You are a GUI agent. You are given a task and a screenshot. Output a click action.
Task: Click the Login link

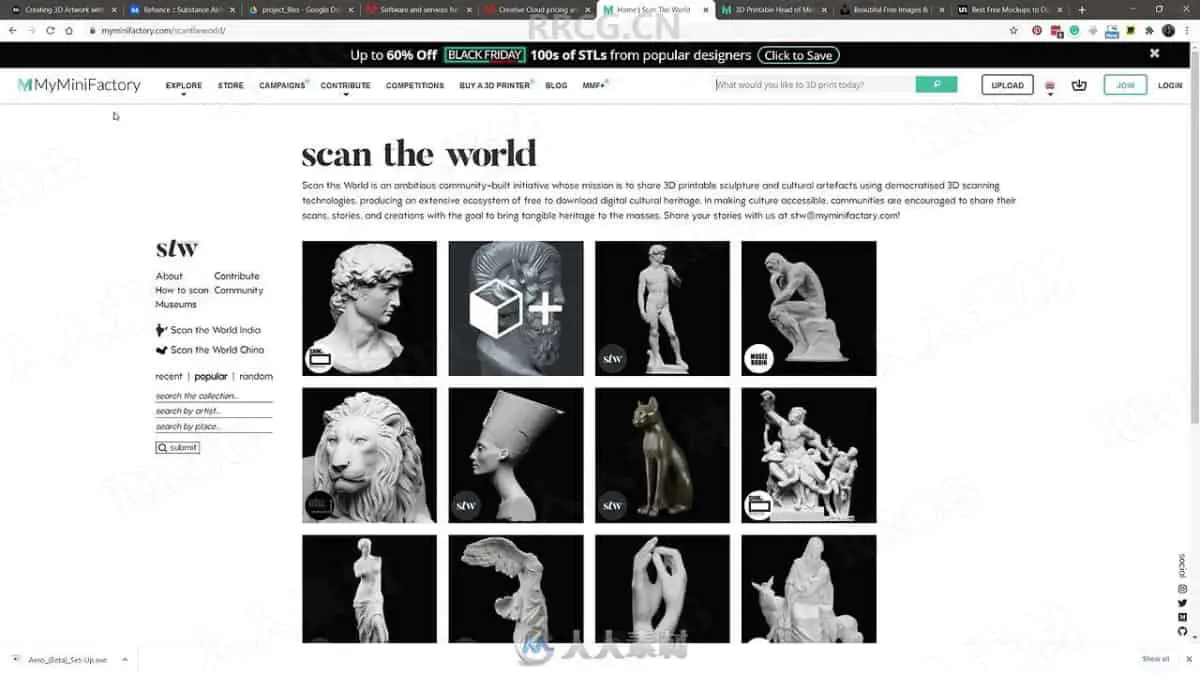point(1170,86)
